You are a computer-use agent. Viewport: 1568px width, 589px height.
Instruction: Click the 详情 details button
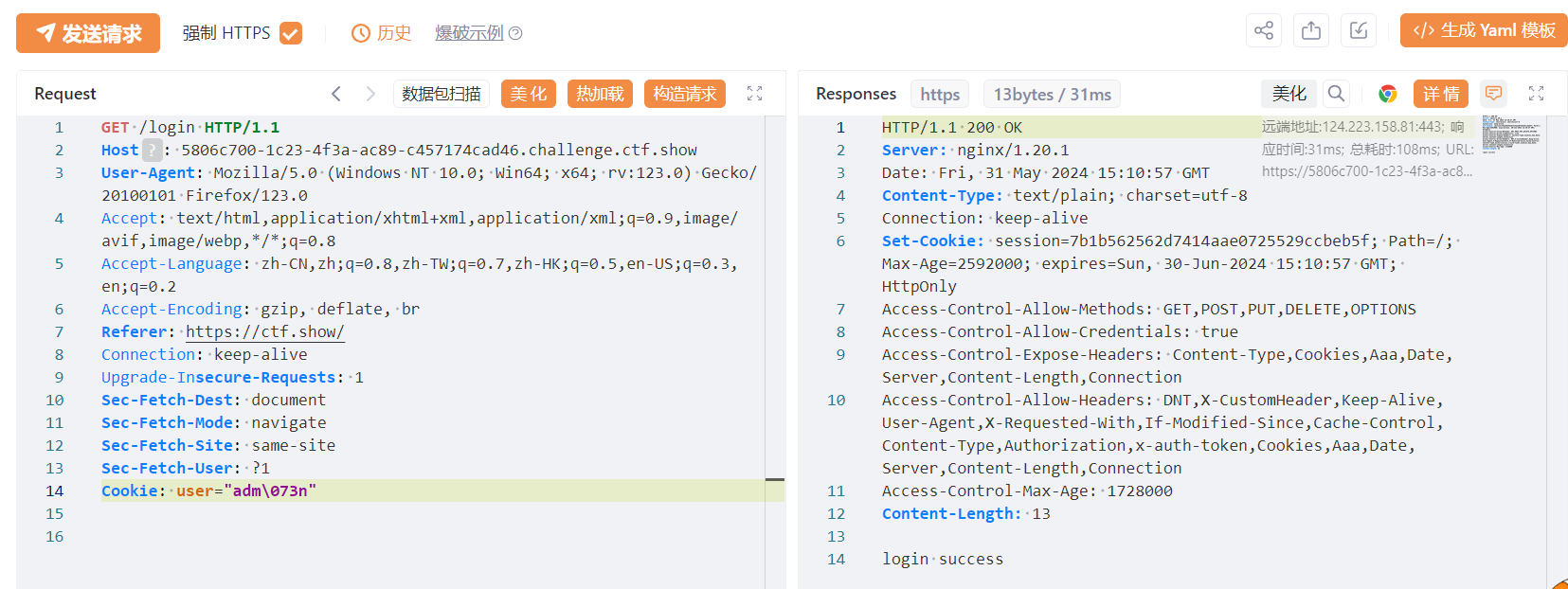click(1441, 94)
